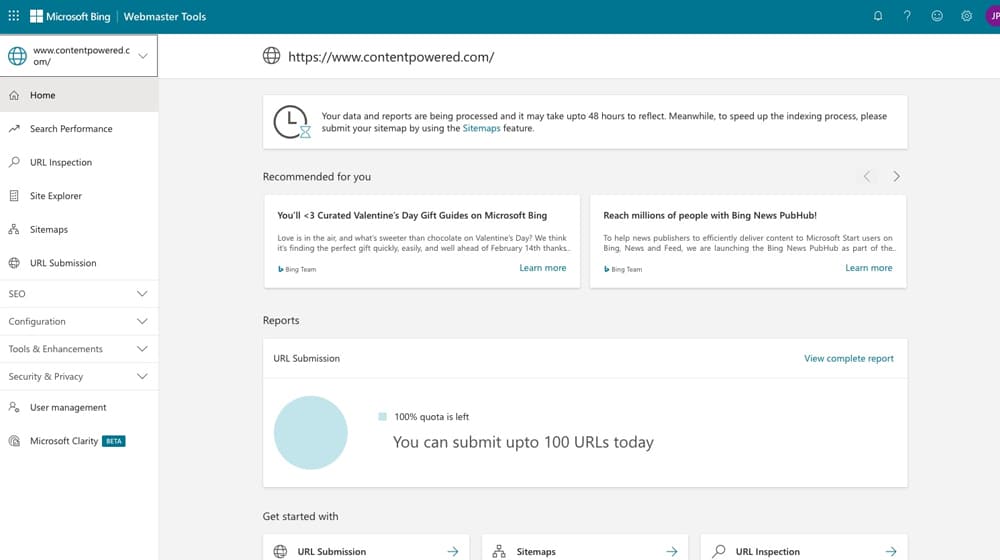Click the 'Recommended for you' heading
The image size is (1000, 560).
coord(316,177)
